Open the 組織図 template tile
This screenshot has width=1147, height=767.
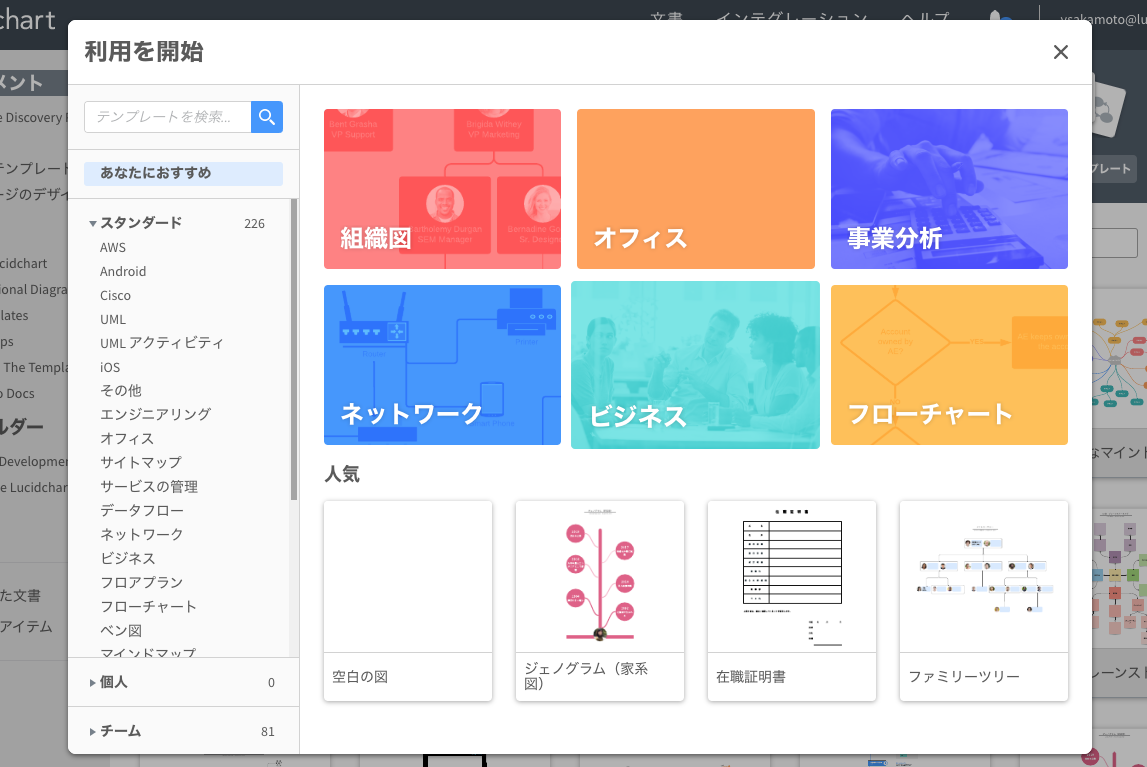click(x=442, y=189)
